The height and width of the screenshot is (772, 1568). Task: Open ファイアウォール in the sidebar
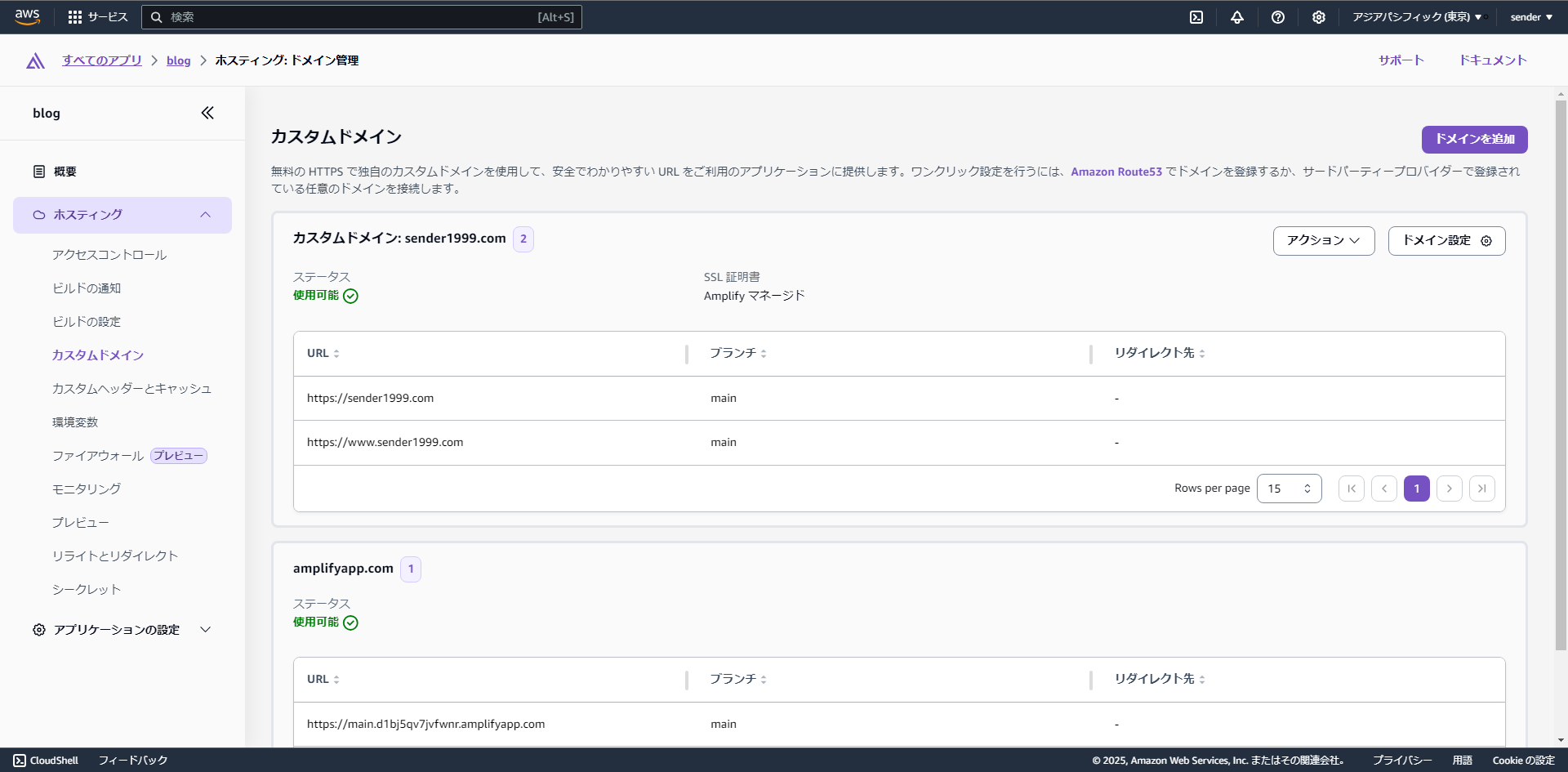[x=98, y=456]
